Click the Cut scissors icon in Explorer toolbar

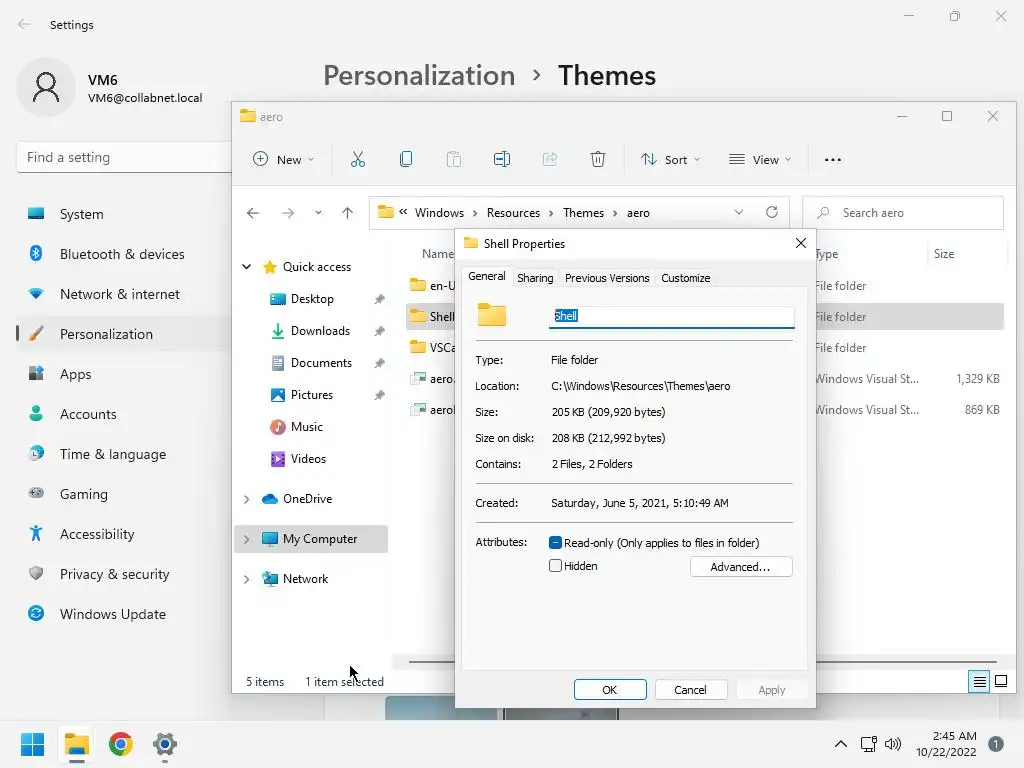coord(358,159)
